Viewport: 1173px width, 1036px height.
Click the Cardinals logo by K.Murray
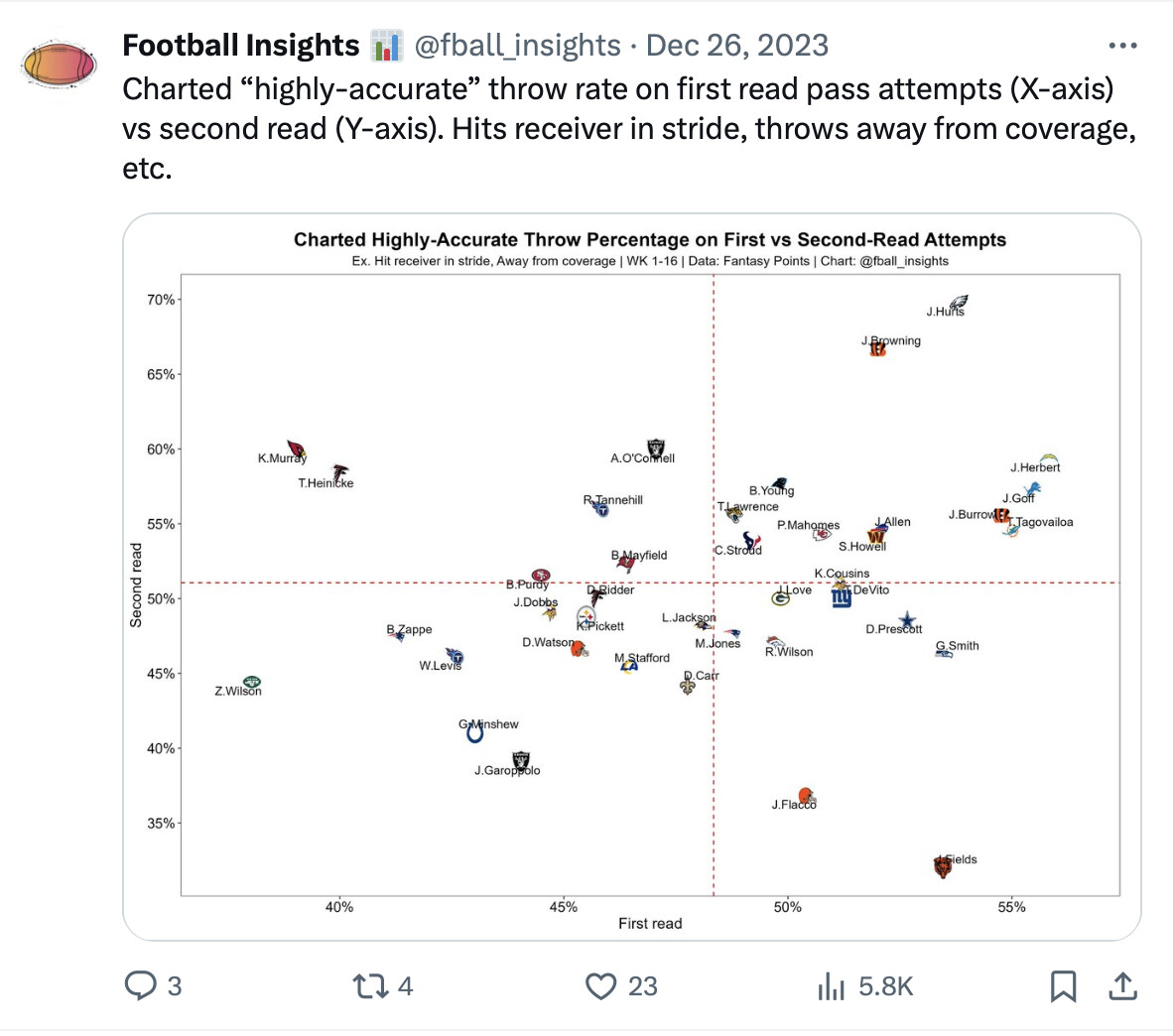coord(296,451)
